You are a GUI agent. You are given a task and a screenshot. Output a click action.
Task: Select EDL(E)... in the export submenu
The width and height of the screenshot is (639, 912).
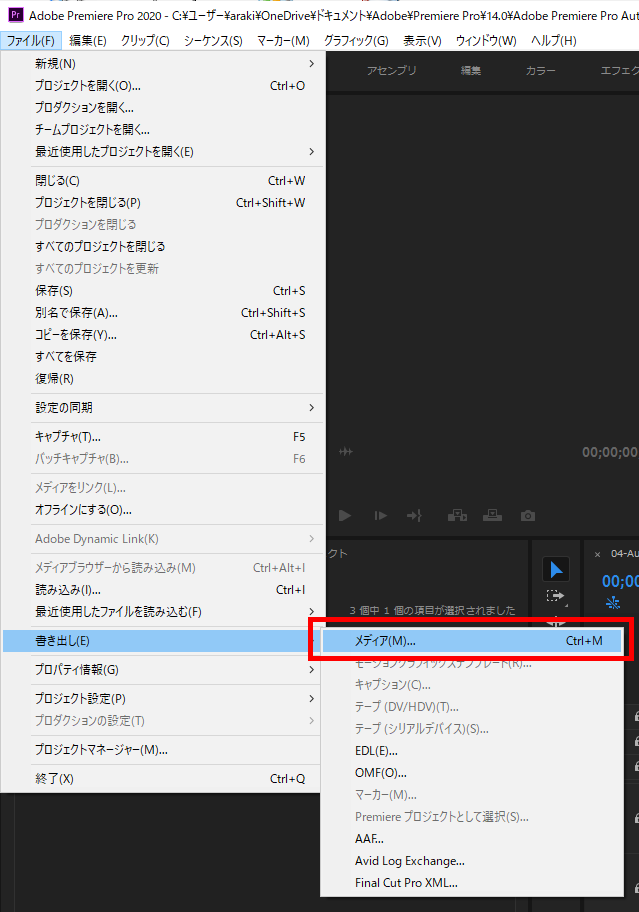point(472,751)
